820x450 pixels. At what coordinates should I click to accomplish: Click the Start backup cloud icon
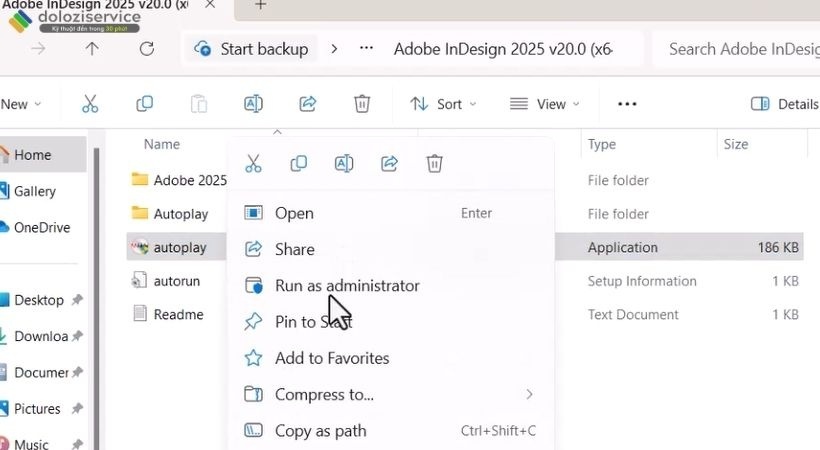[202, 49]
